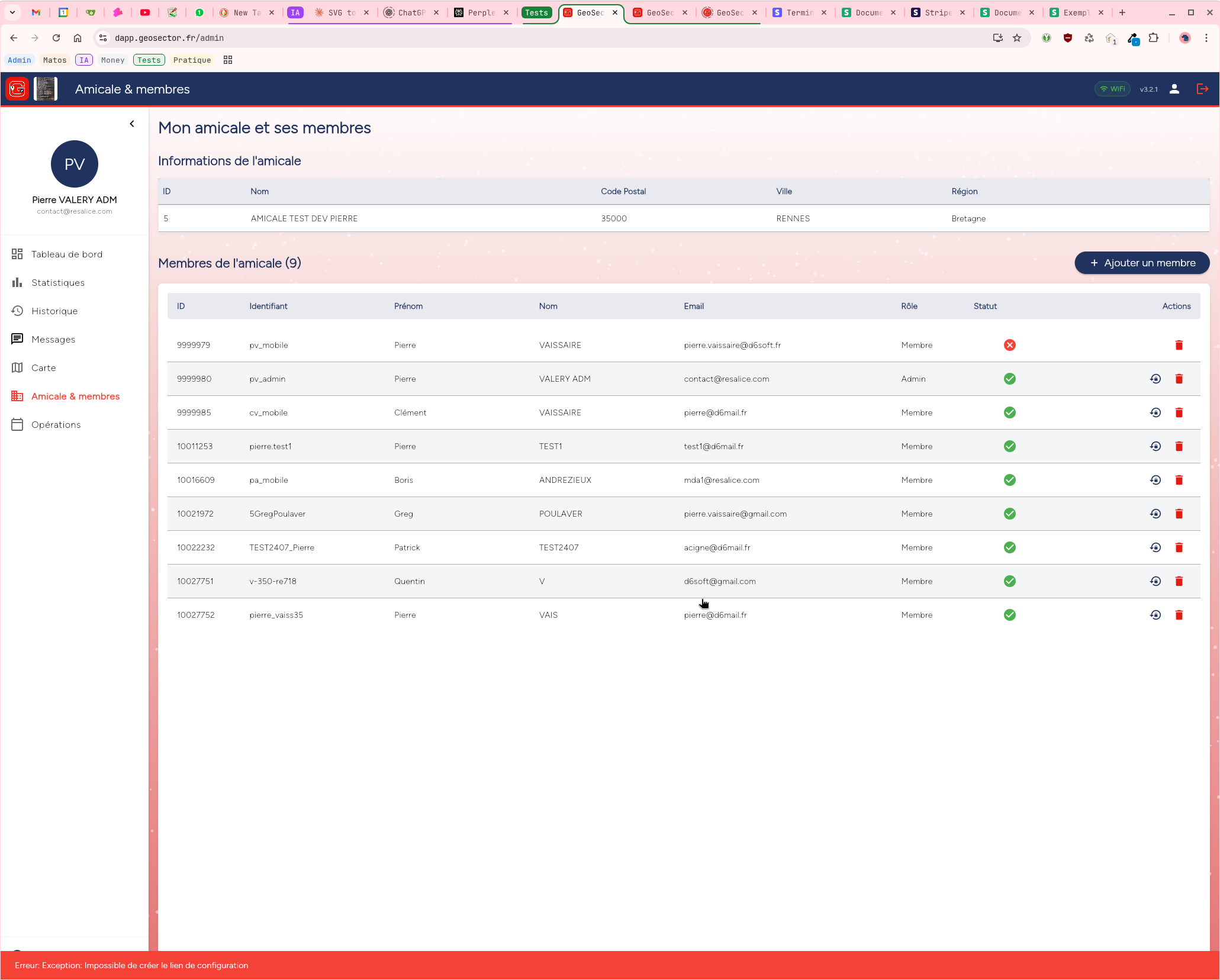Viewport: 1220px width, 980px height.
Task: Reset password icon for Quentin V
Action: [x=1155, y=581]
